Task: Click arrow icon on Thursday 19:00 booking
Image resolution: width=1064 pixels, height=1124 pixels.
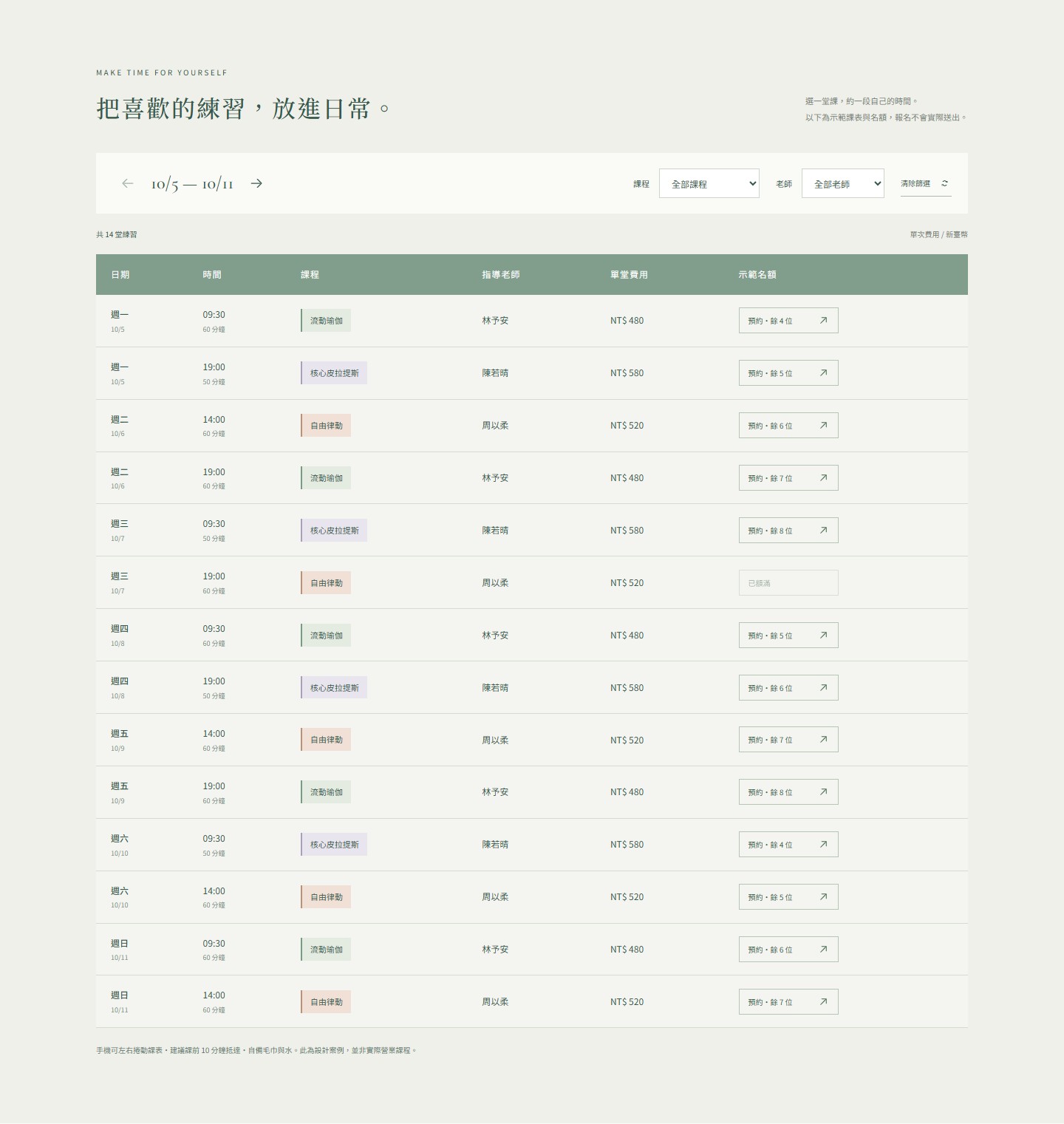Action: (x=823, y=687)
